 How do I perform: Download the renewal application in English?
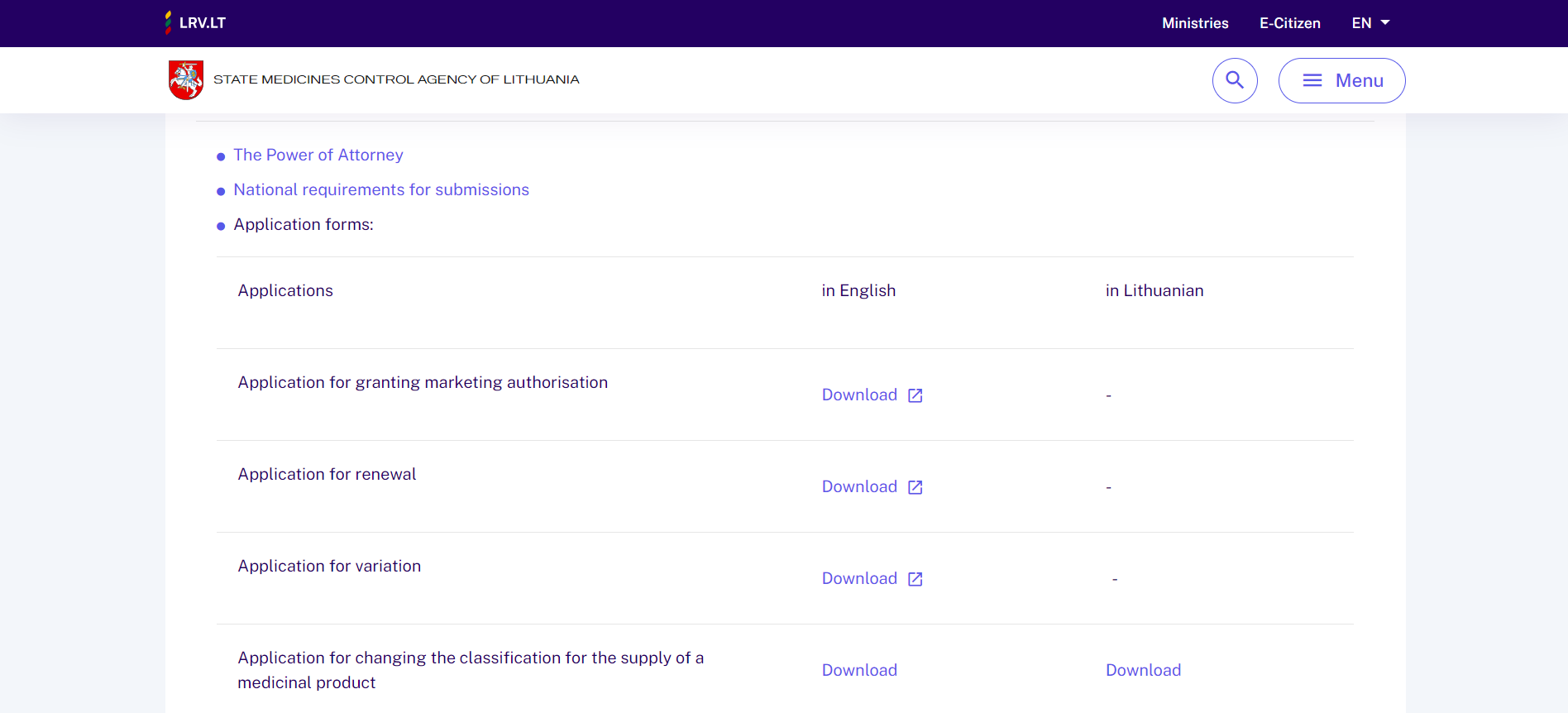tap(859, 487)
